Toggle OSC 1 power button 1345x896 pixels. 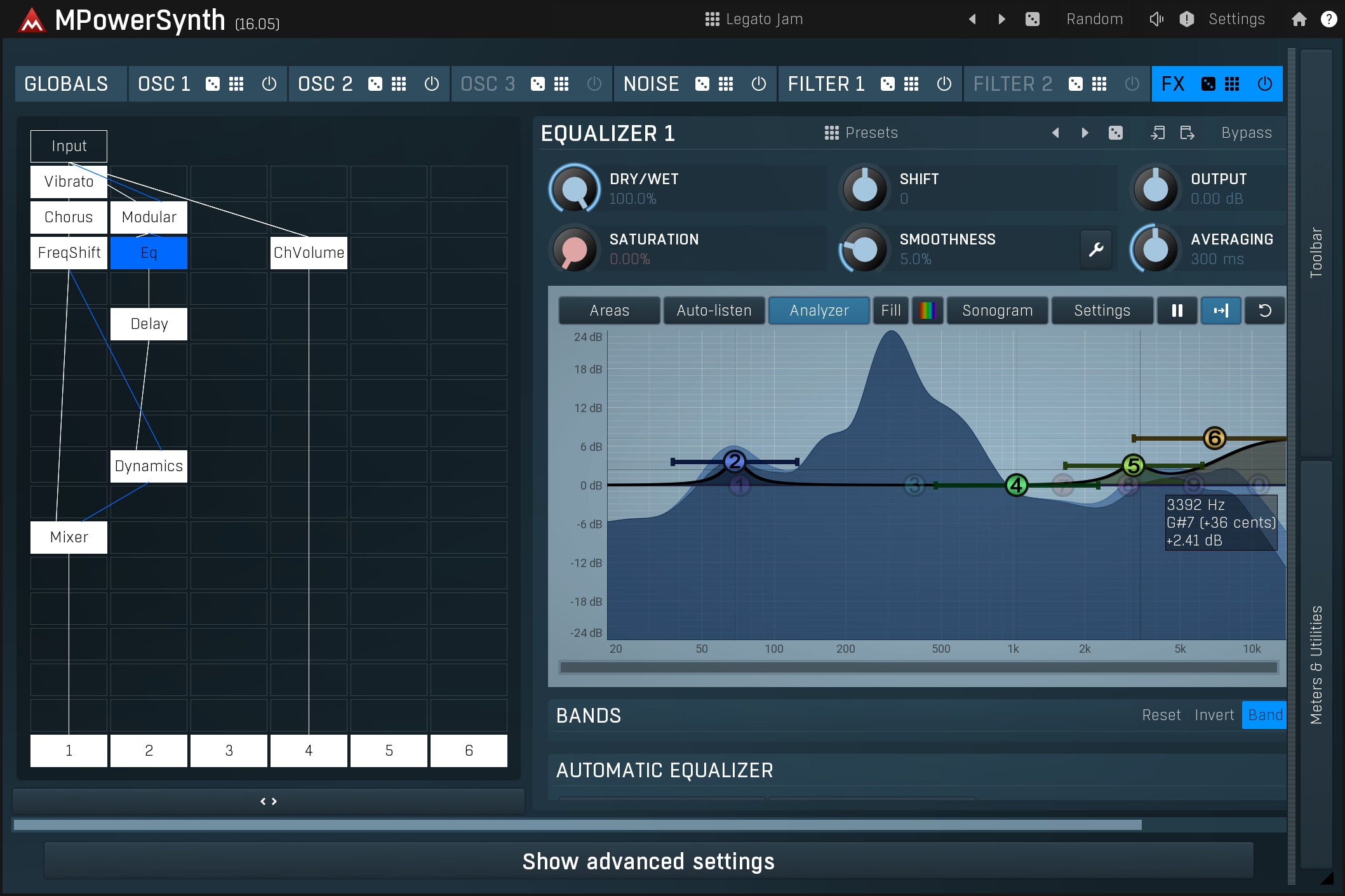[x=269, y=84]
